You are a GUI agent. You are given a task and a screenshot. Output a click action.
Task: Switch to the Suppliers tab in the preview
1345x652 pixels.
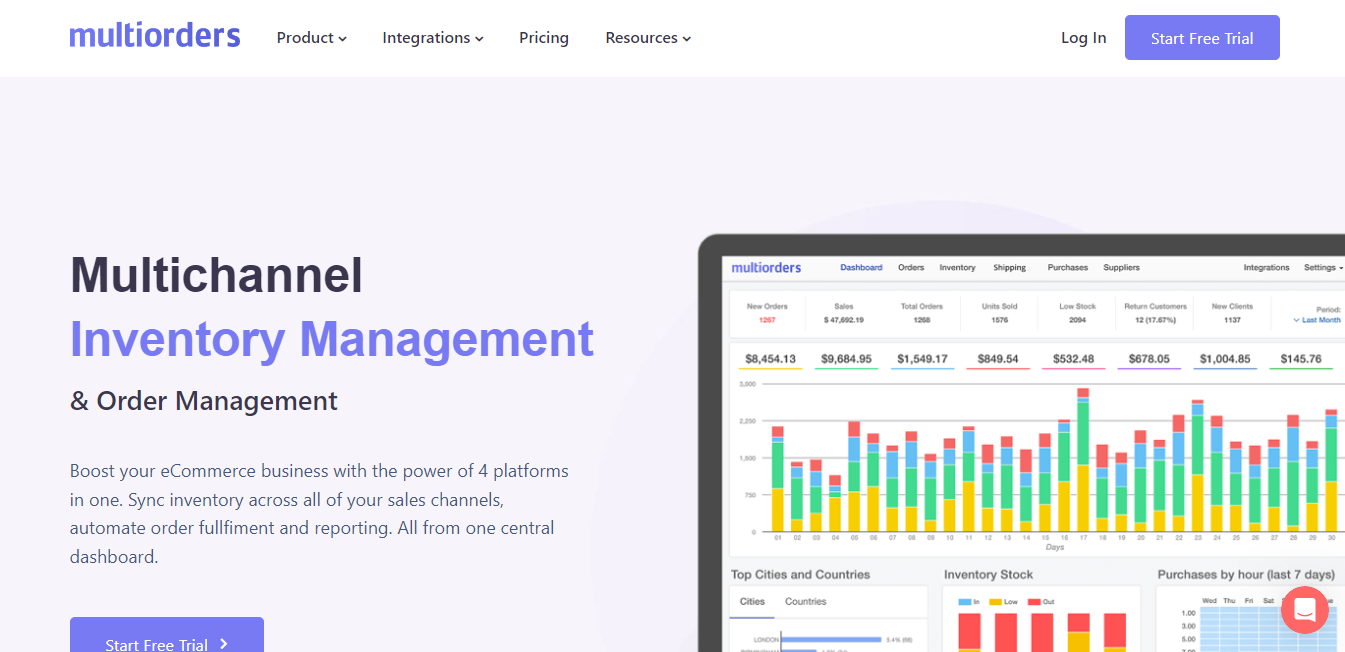coord(1121,268)
